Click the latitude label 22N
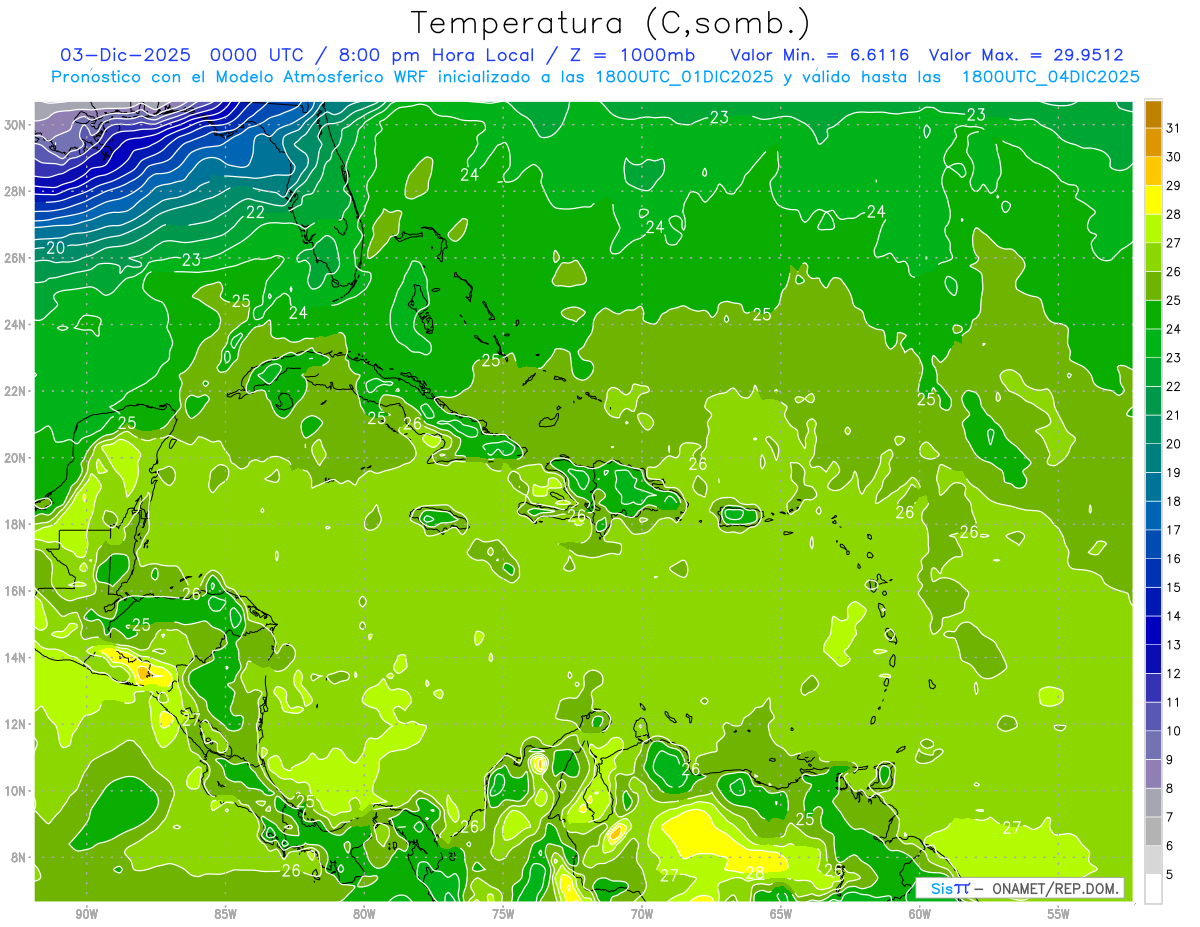Image resolution: width=1200 pixels, height=927 pixels. [15, 391]
